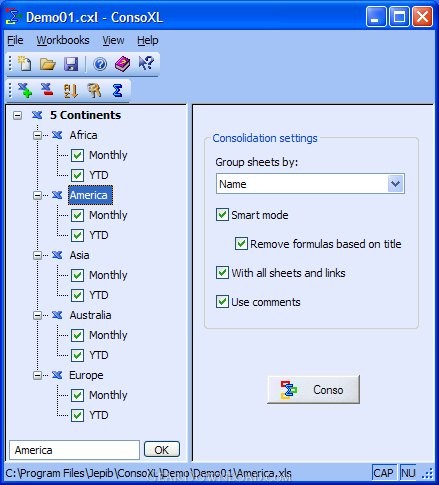This screenshot has width=439, height=485.
Task: Add a workbook with the green plus icon
Action: click(25, 90)
